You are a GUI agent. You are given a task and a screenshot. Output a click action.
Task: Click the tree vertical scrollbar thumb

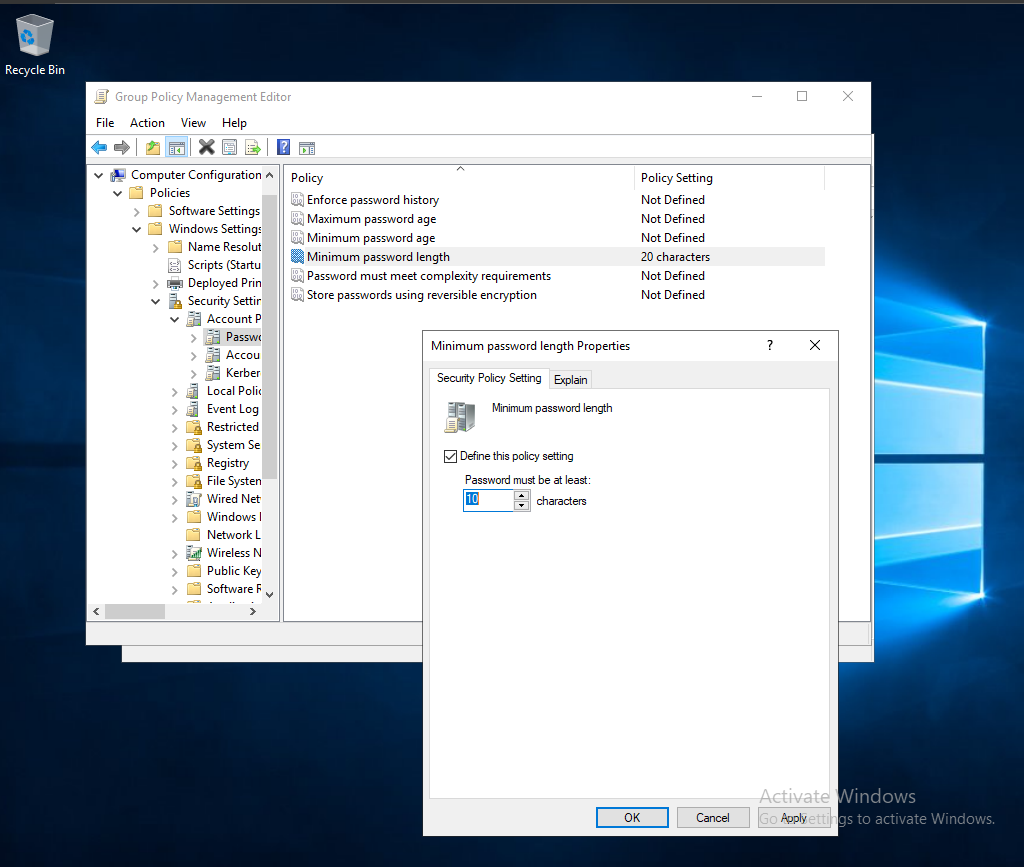(x=270, y=337)
